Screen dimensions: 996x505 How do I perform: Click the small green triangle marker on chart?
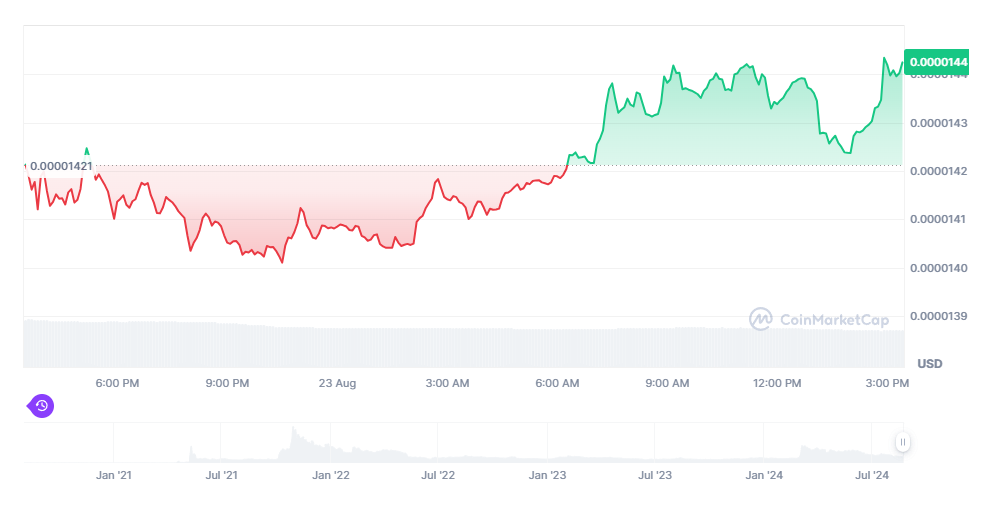click(86, 151)
